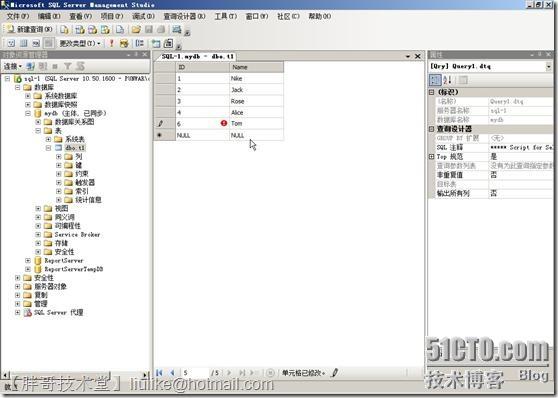Viewport: 558px width, 398px height.
Task: Select the dbo.t1 table in tree
Action: [x=75, y=148]
